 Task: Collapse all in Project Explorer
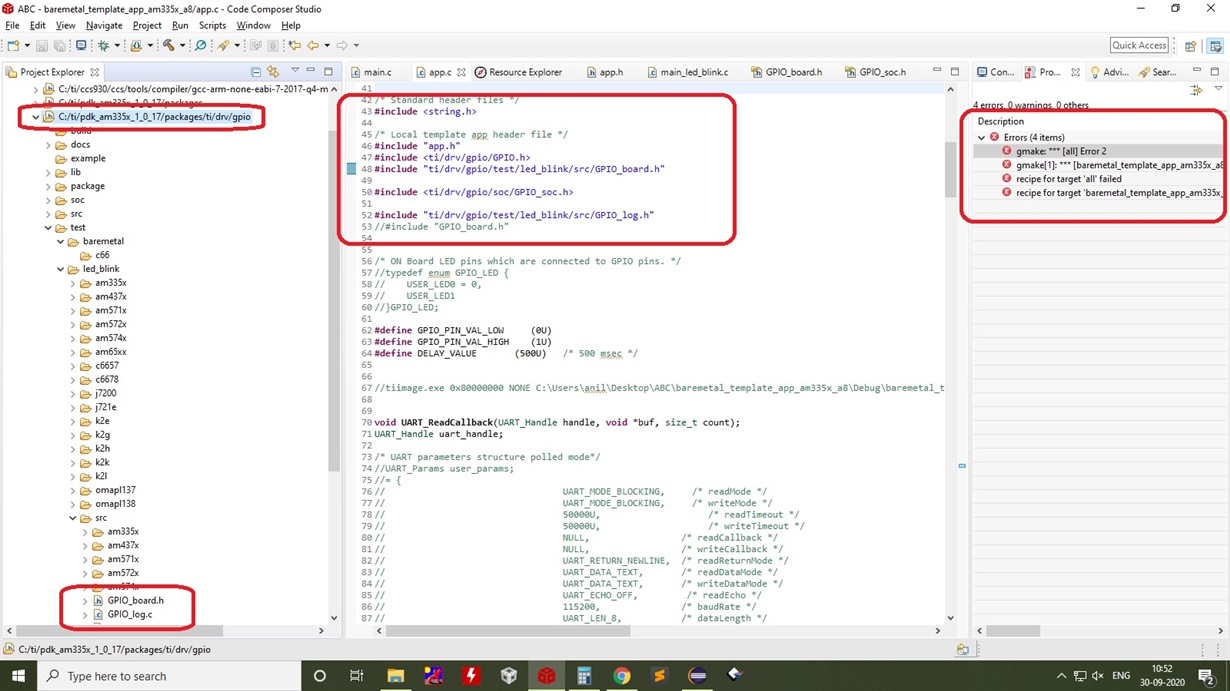coord(256,72)
